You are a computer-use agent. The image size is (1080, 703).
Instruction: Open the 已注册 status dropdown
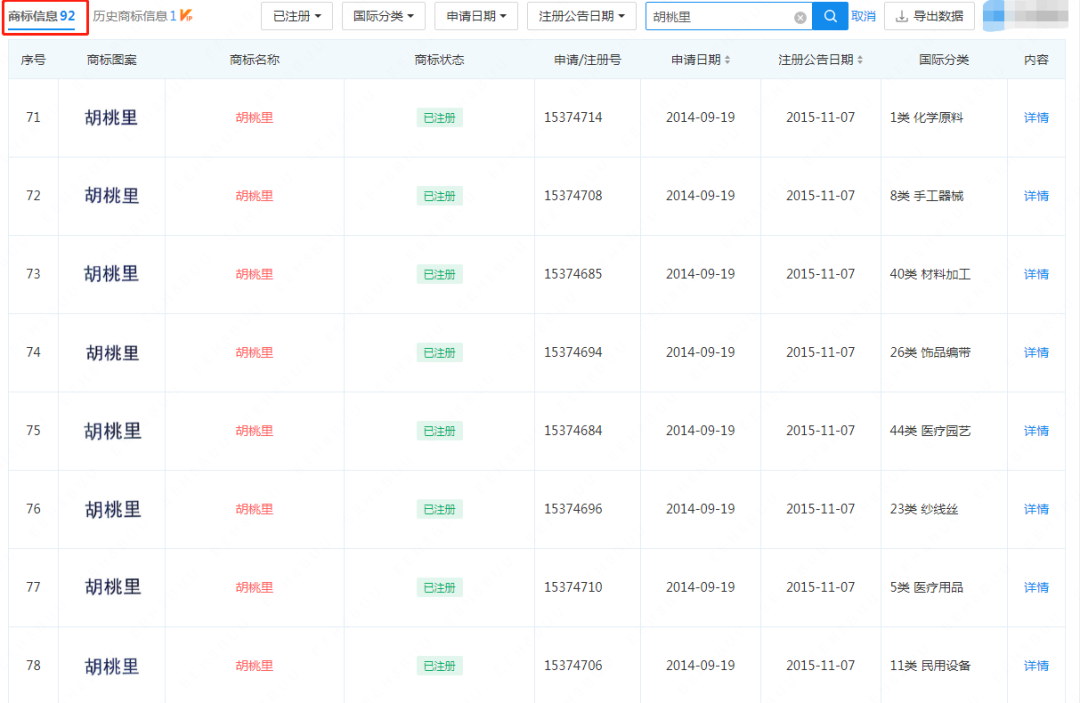tap(297, 16)
